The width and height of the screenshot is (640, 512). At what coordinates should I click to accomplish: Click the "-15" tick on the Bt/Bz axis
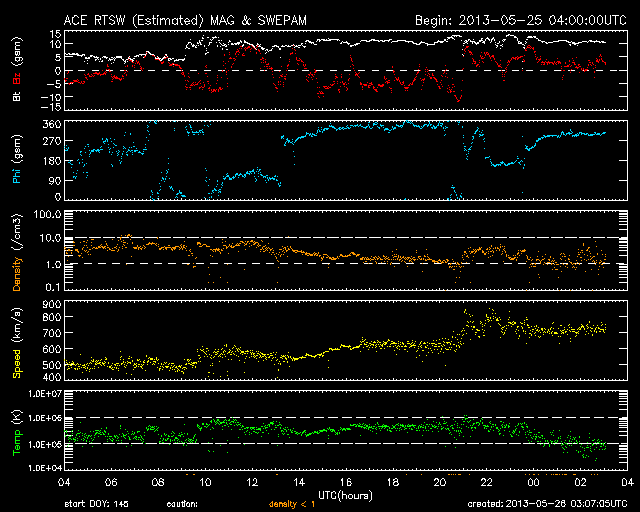tap(51, 107)
